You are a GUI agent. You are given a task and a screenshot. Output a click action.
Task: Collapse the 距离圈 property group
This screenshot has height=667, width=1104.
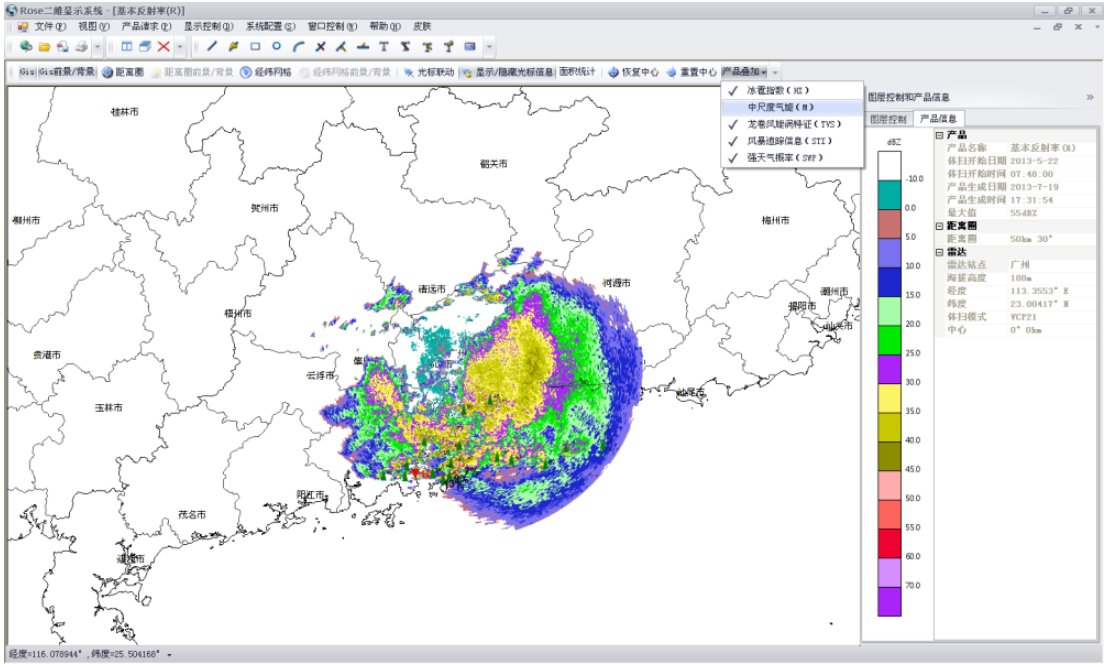(x=939, y=226)
